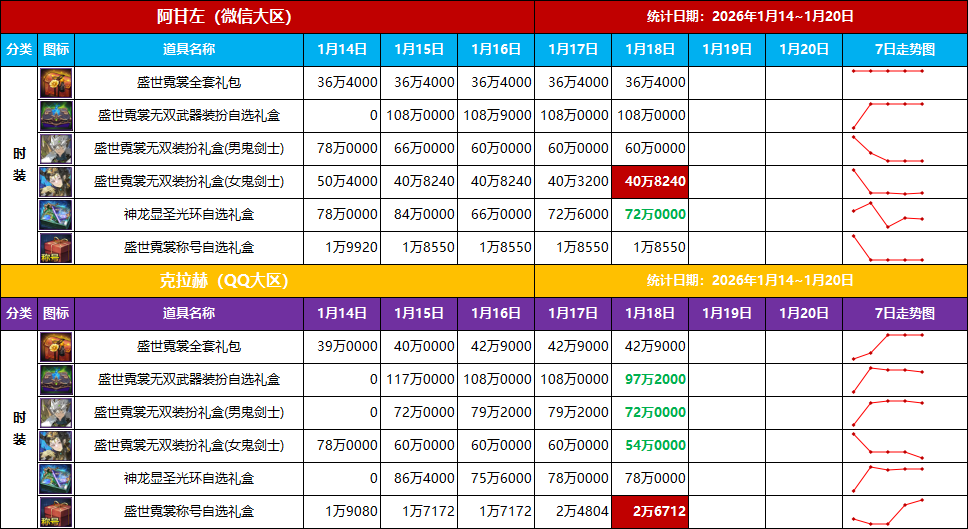Open the 全套礼包 trend sparkline in 克拉赫 table
Viewport: 968px width, 529px height.
point(888,347)
